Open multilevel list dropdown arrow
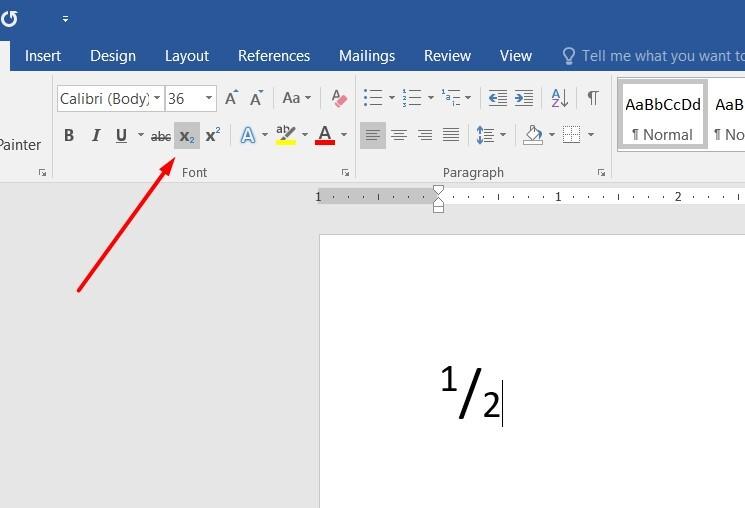 pyautogui.click(x=468, y=98)
